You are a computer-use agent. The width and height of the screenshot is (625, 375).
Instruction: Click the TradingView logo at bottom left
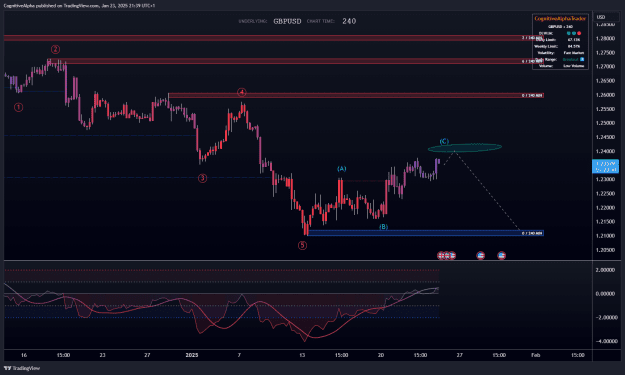click(x=22, y=368)
